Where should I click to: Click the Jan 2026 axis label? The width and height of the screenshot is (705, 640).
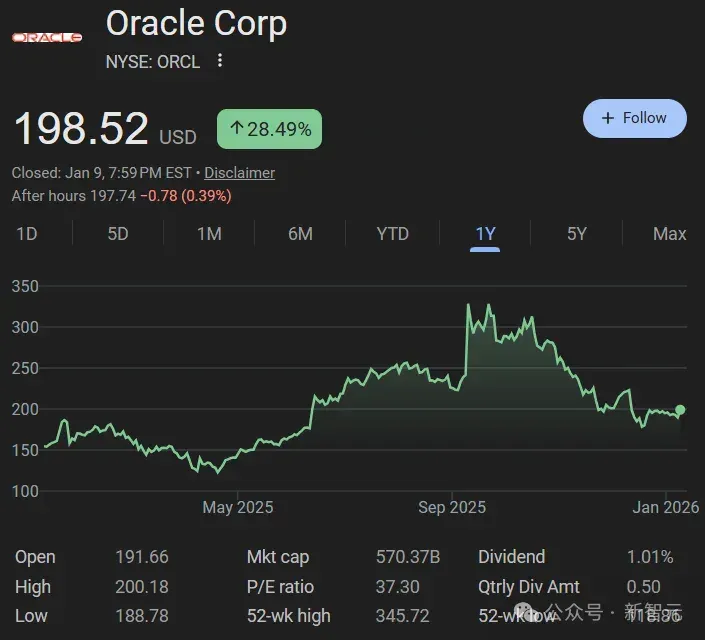[x=665, y=507]
